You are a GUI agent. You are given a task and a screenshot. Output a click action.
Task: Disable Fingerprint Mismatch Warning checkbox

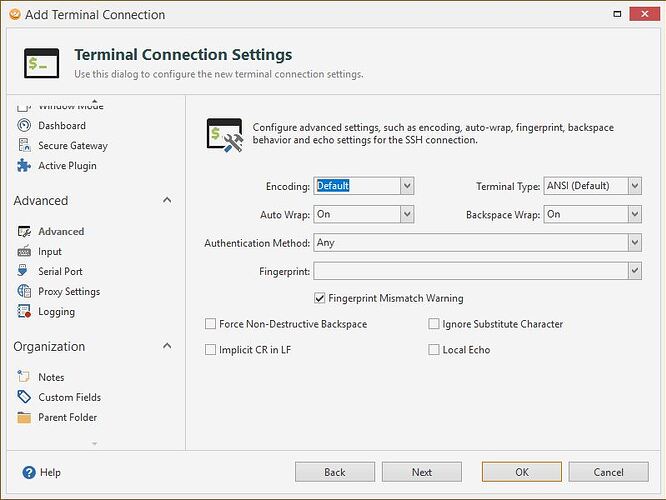320,298
